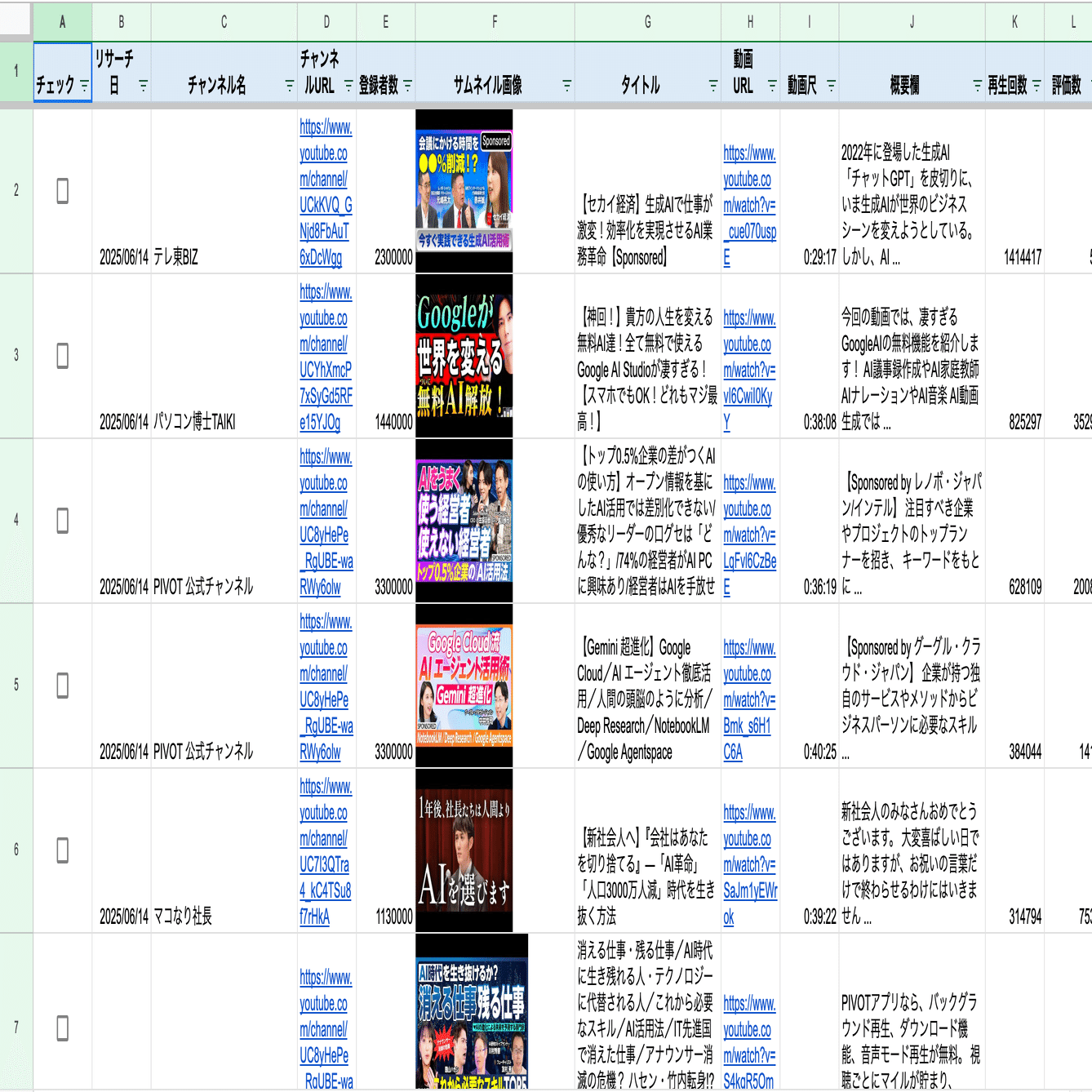Select the view count cell 314794

(x=1015, y=850)
